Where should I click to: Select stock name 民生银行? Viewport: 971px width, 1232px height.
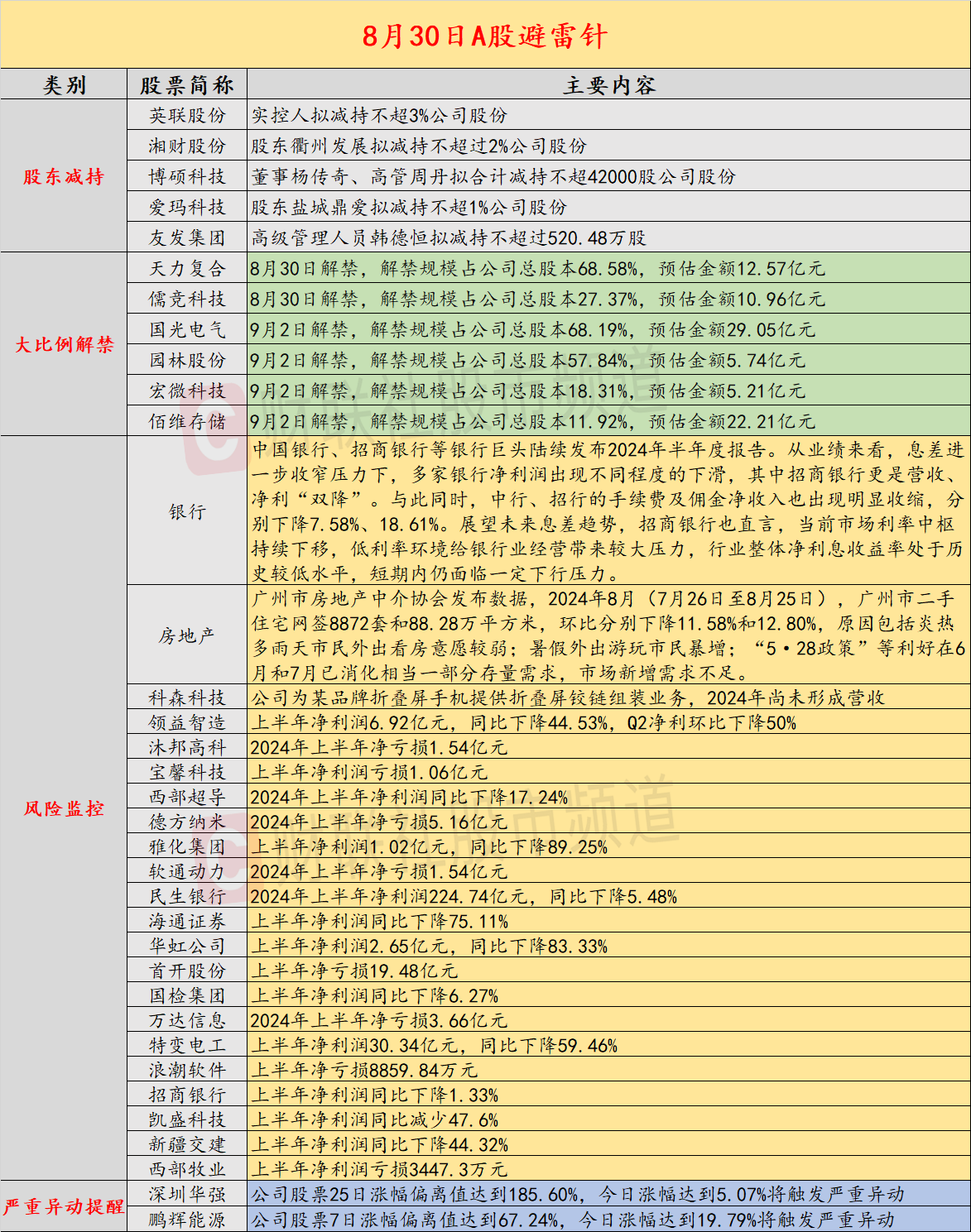tap(187, 896)
